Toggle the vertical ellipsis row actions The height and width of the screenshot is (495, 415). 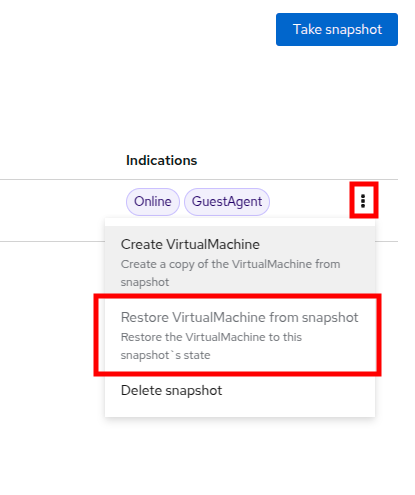point(363,201)
